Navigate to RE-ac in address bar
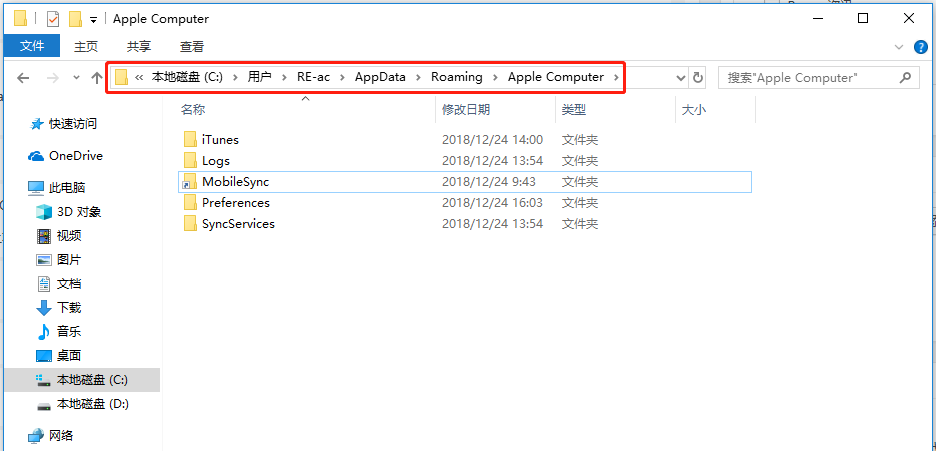The width and height of the screenshot is (936, 451). tap(313, 77)
